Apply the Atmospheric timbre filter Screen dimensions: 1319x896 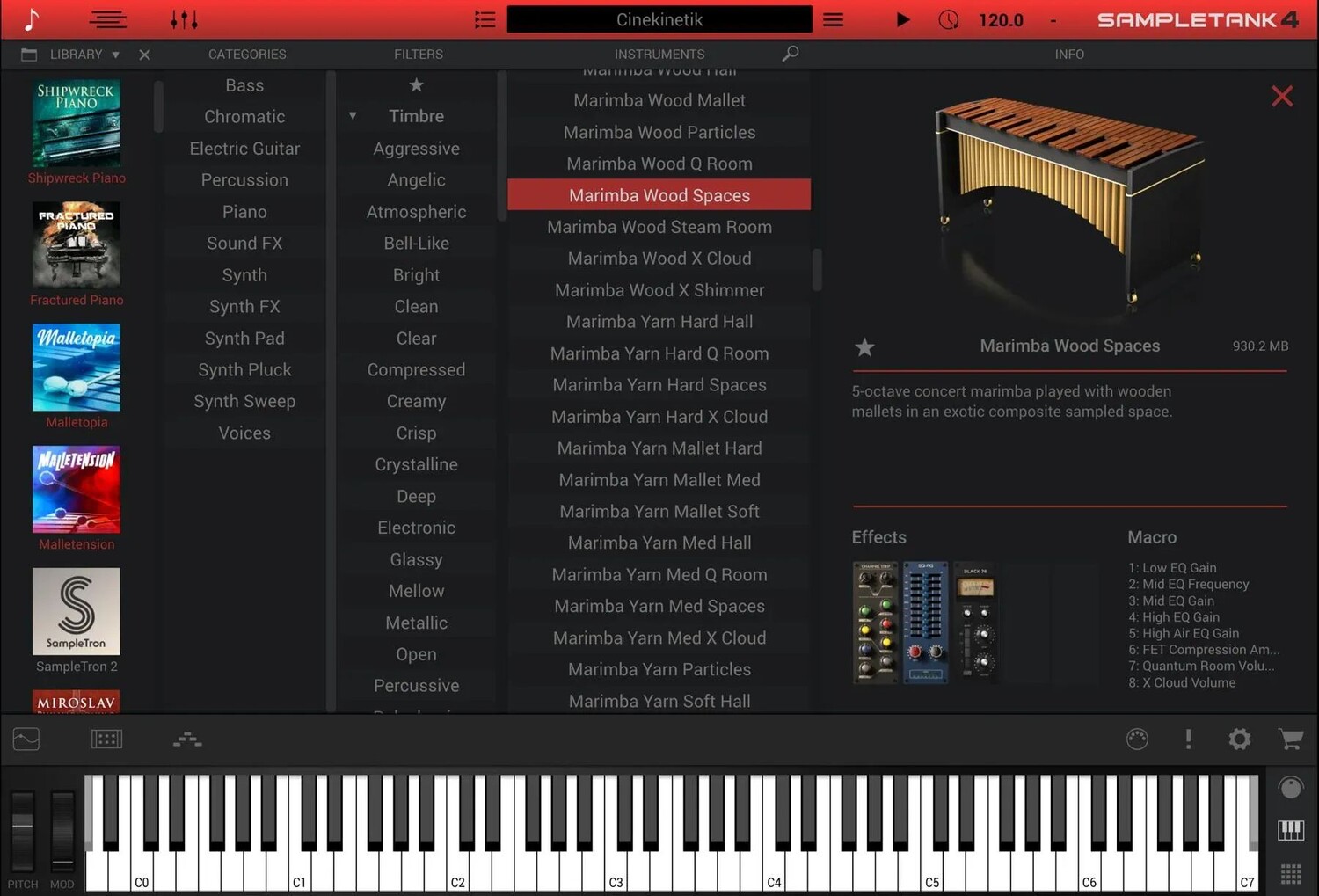click(x=416, y=212)
